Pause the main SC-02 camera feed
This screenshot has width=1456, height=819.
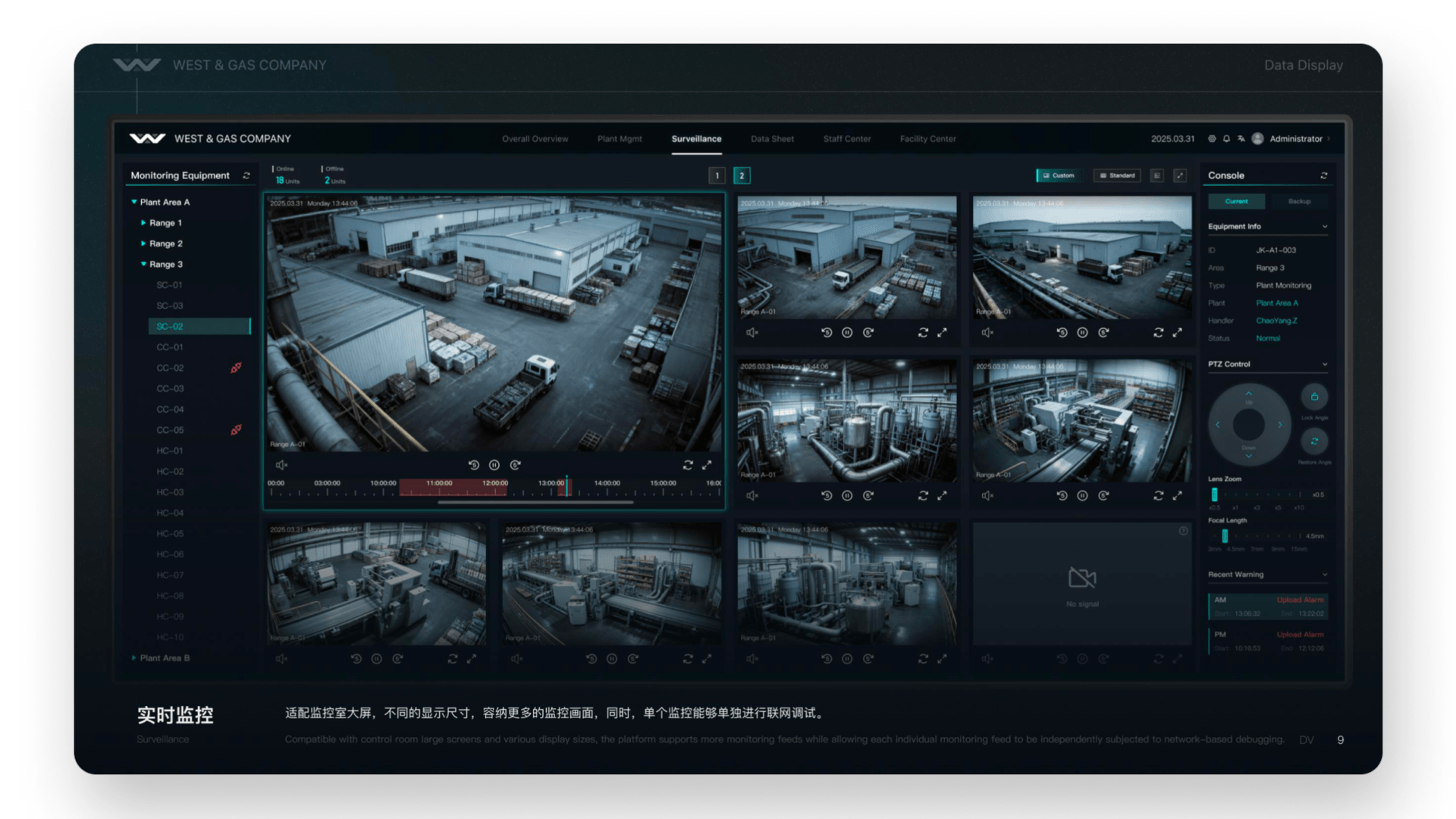click(x=494, y=465)
